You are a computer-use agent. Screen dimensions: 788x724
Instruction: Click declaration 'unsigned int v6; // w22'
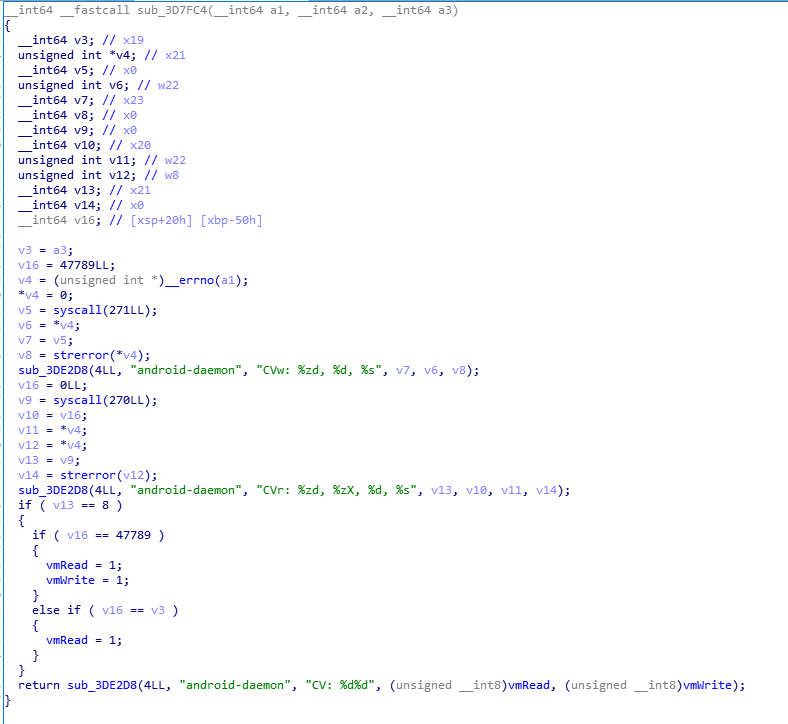[x=98, y=85]
